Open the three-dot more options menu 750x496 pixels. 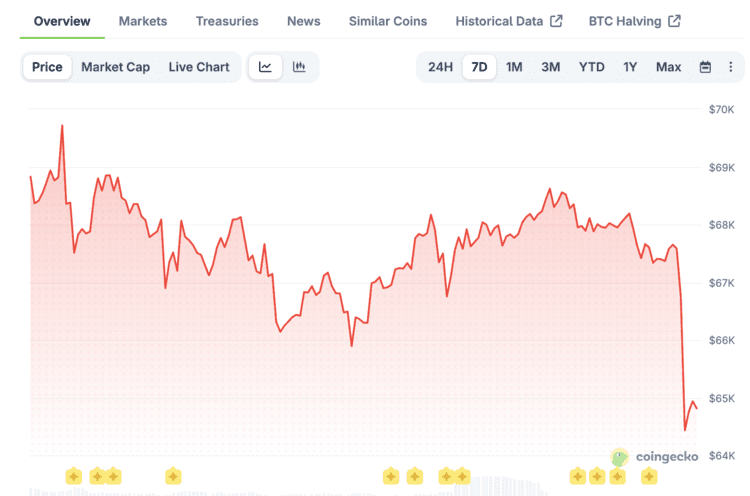[x=730, y=67]
